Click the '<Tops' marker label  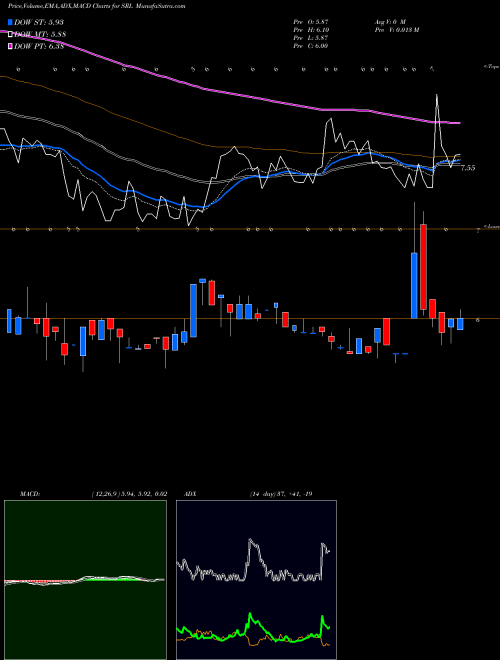(x=491, y=67)
